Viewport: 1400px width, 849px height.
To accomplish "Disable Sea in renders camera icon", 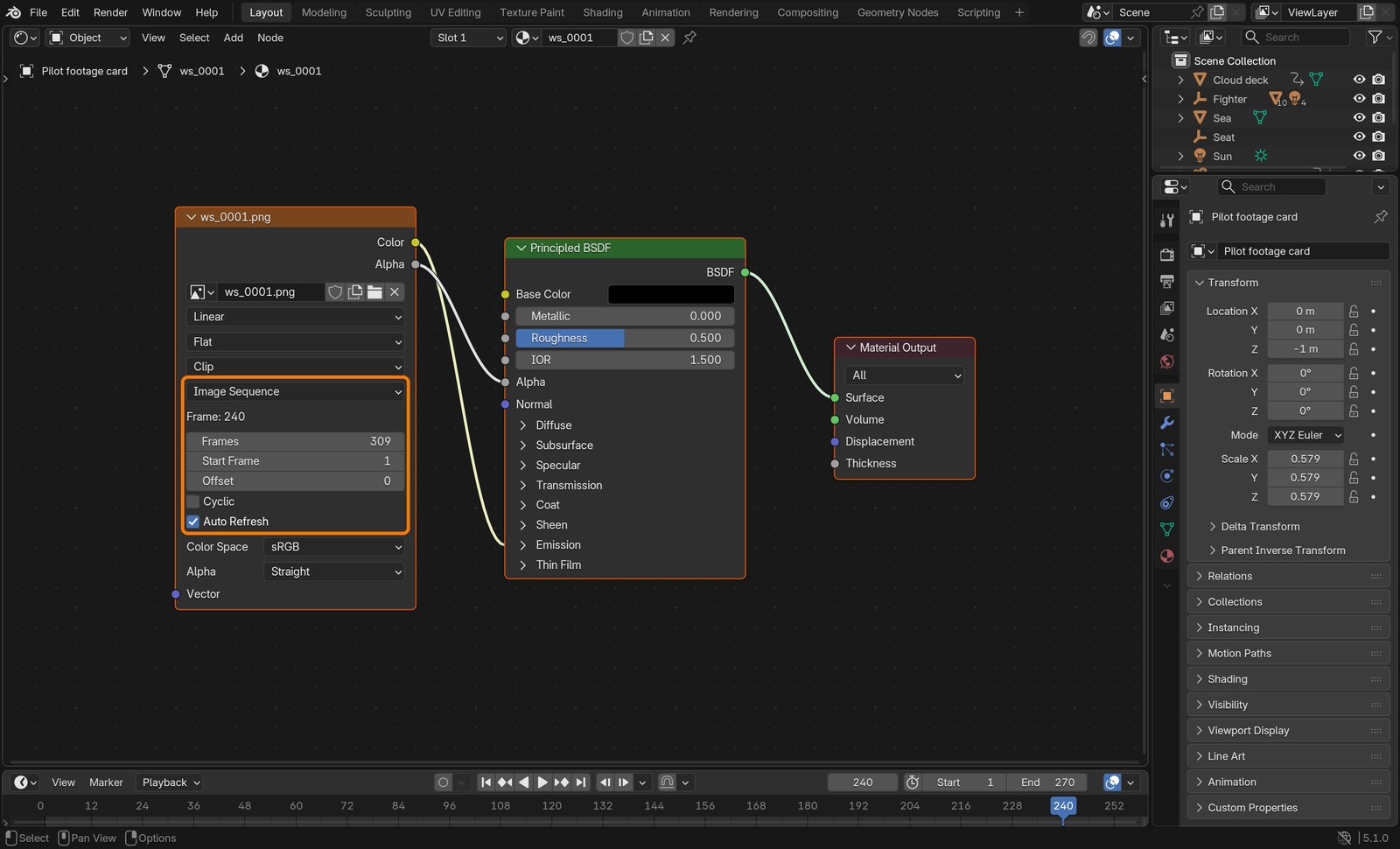I will click(x=1378, y=118).
